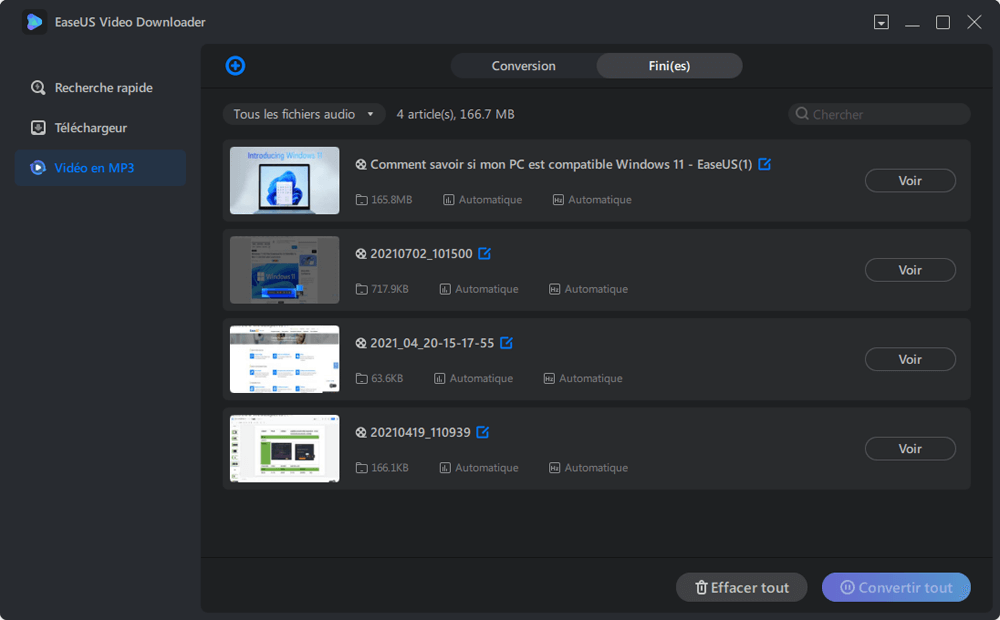Click folder icon next to 165.8MB

[x=362, y=200]
